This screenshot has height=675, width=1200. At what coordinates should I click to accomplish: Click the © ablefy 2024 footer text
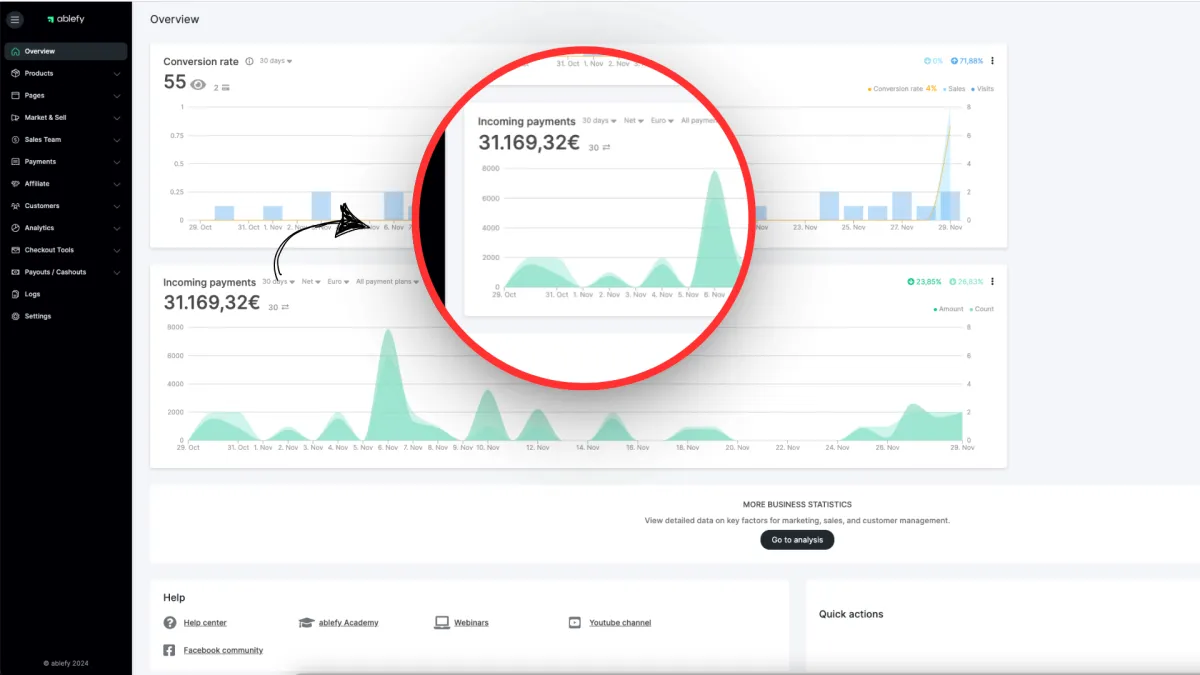[65, 663]
